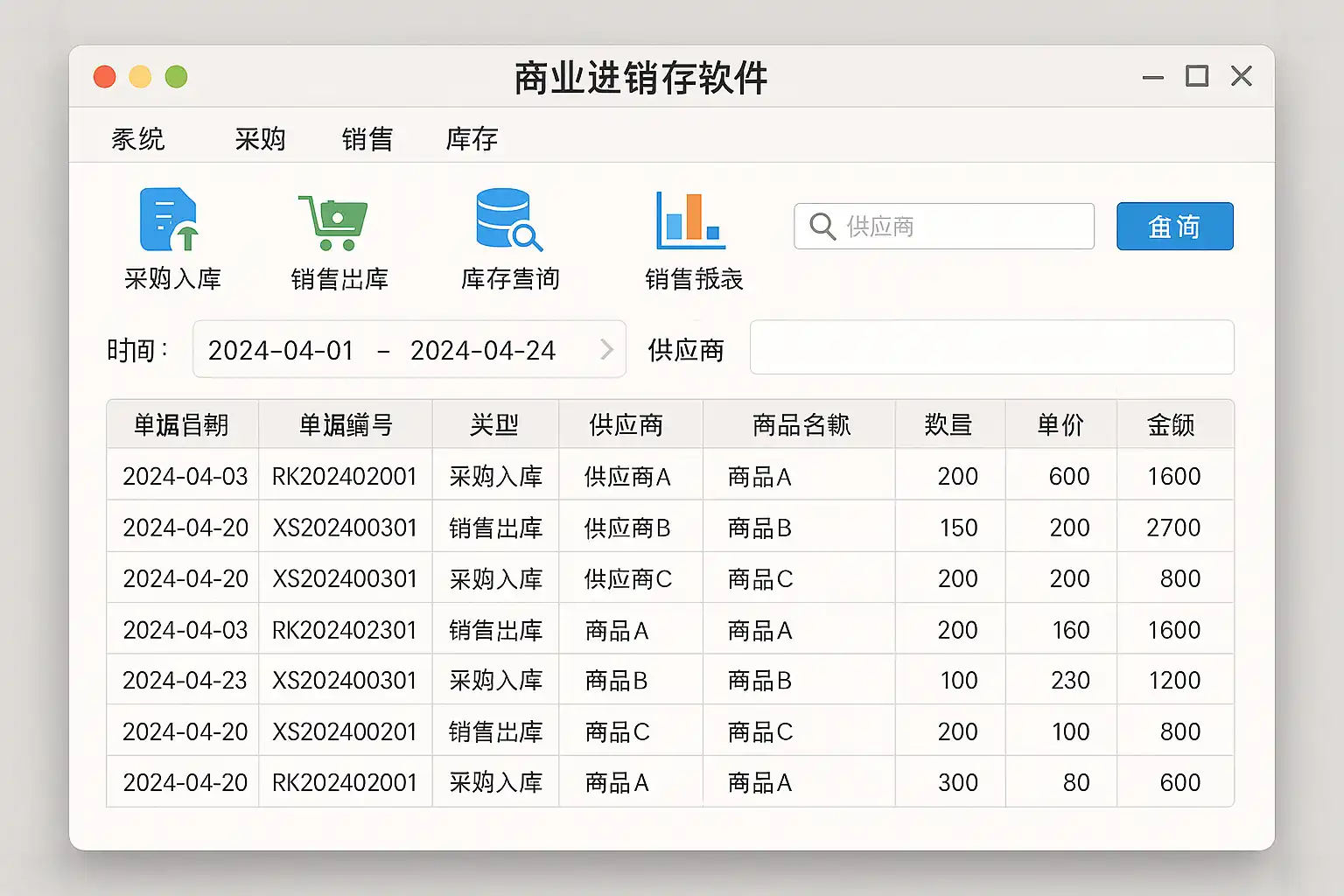Viewport: 1344px width, 896px height.
Task: Open the 2024-04-24 end date picker
Action: click(482, 350)
